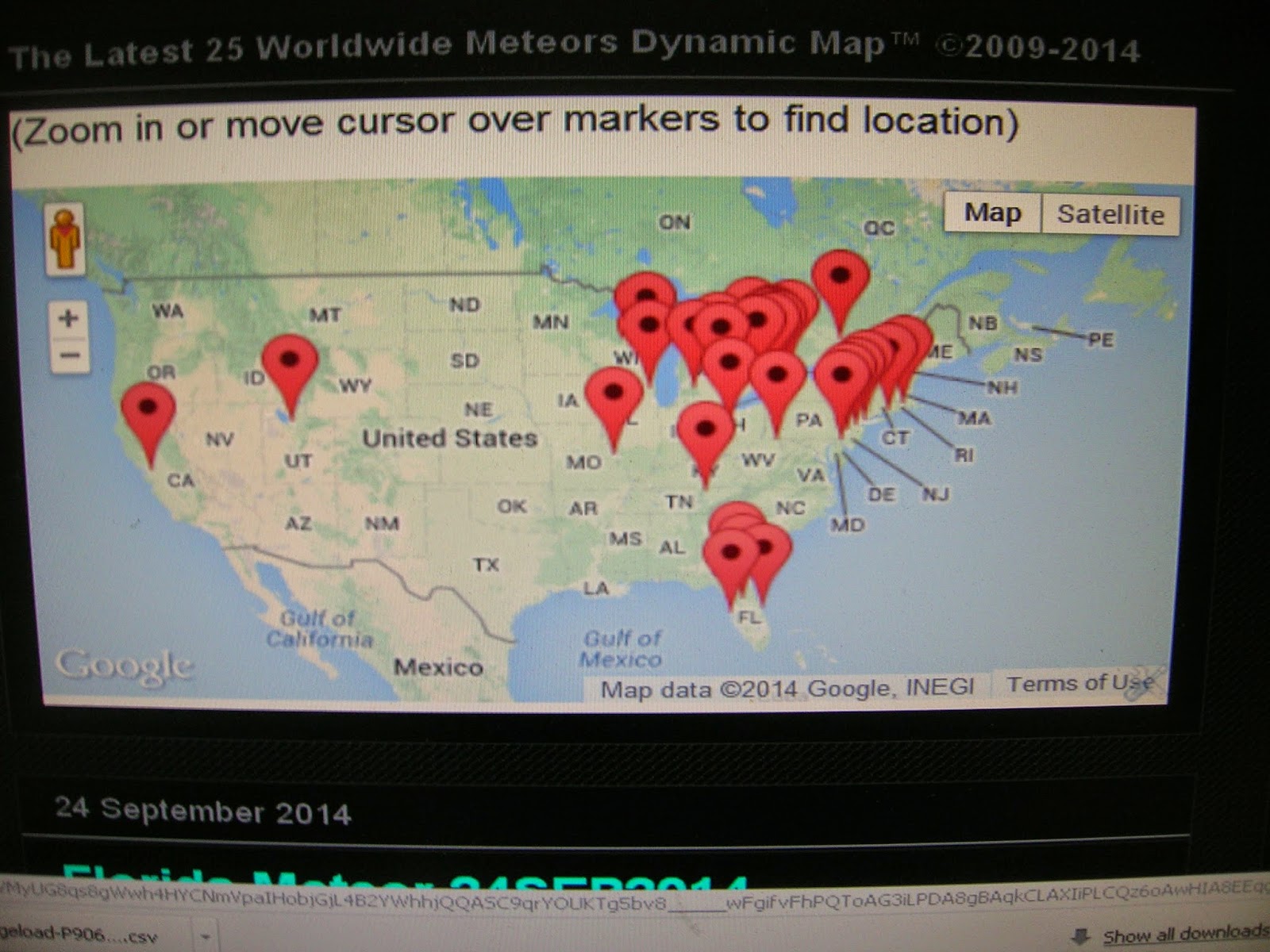Image resolution: width=1270 pixels, height=952 pixels.
Task: Click the Mexico country label
Action: [x=438, y=667]
